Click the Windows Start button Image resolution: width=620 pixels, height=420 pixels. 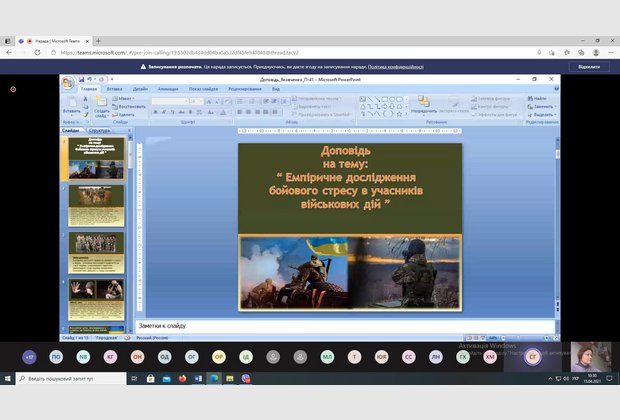(x=8, y=379)
